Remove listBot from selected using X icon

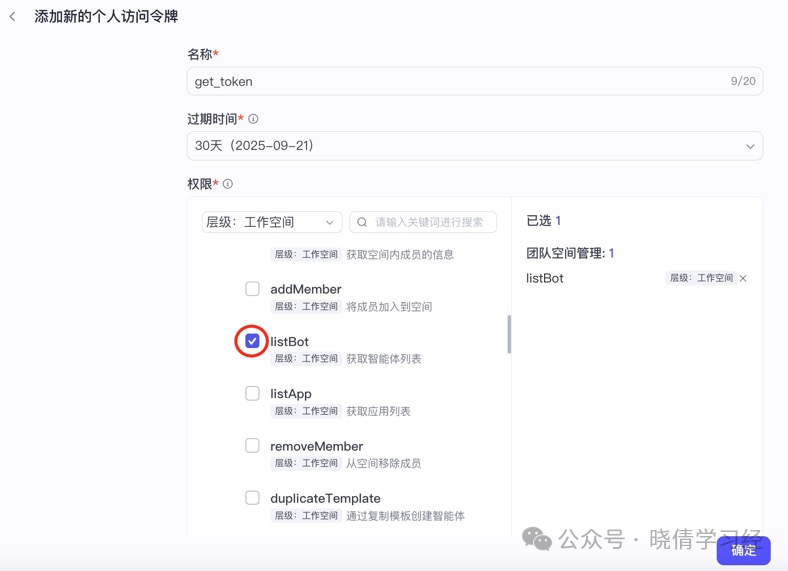[x=743, y=278]
